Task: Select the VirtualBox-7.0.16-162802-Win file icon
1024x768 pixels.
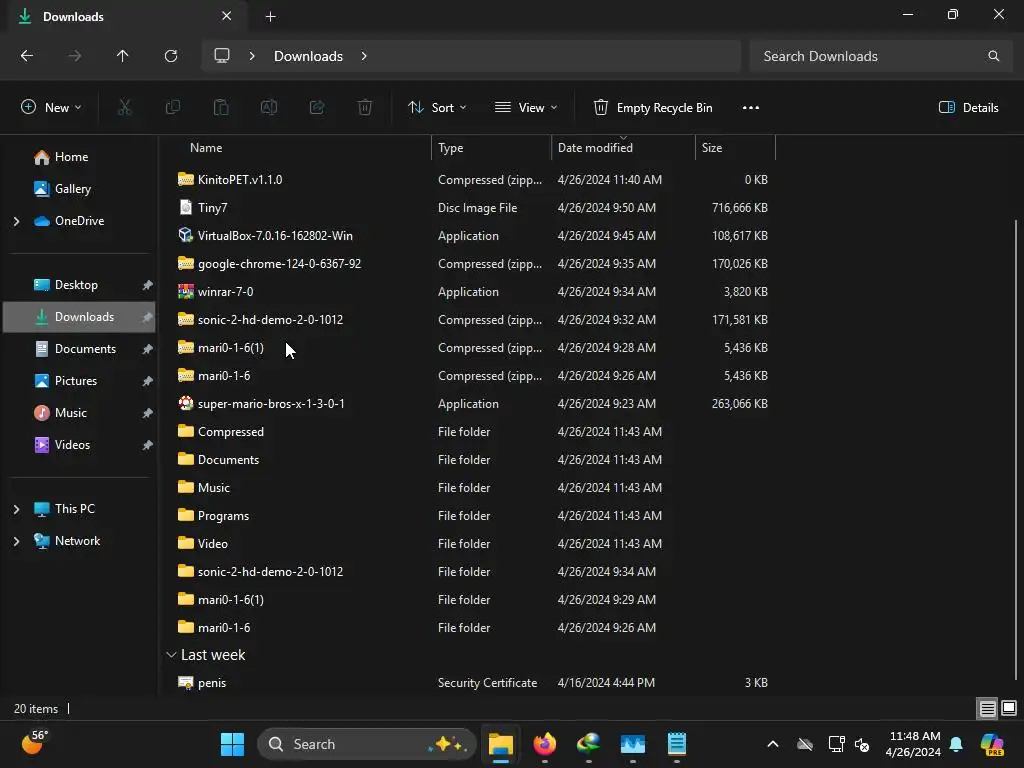Action: [185, 235]
